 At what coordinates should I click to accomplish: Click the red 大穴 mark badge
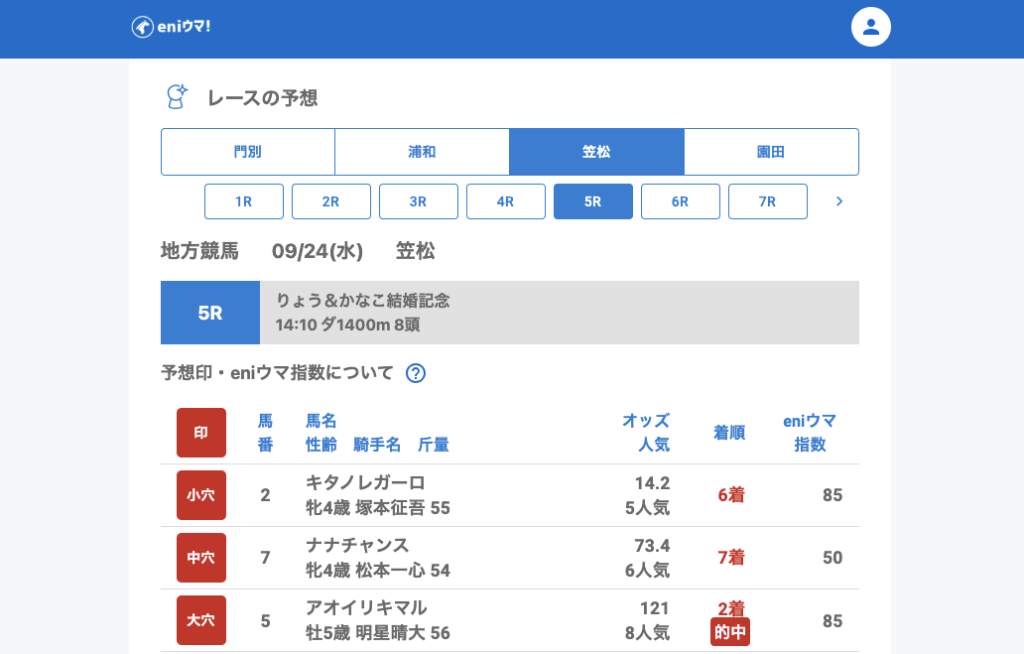[201, 621]
